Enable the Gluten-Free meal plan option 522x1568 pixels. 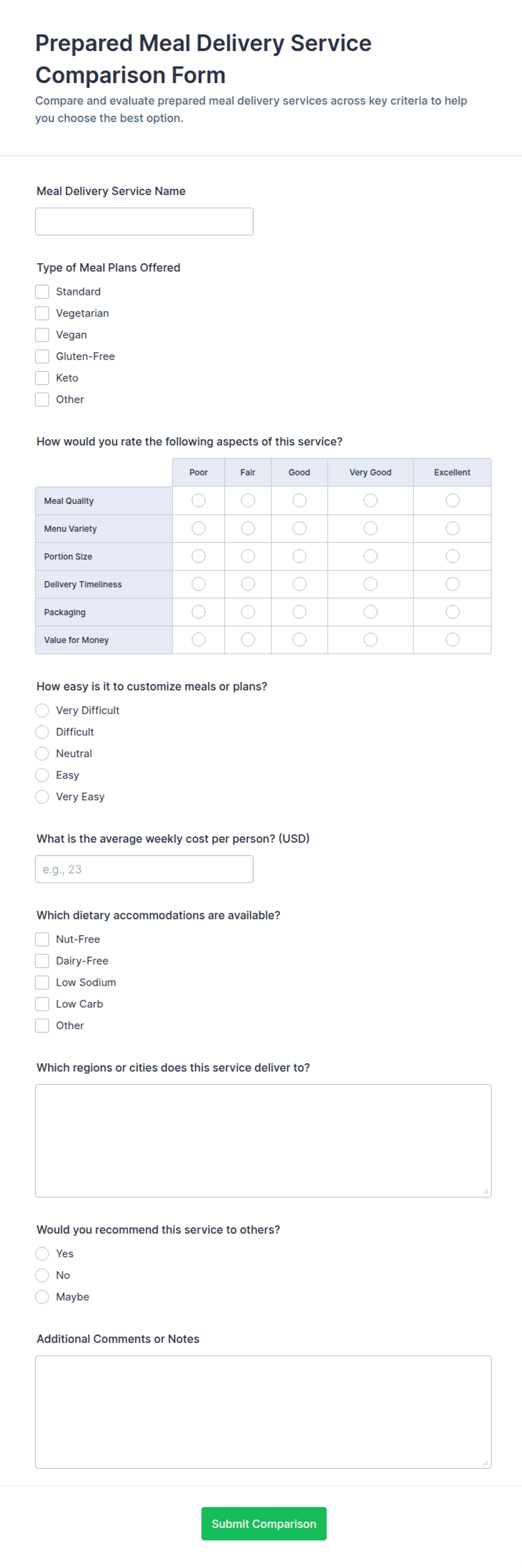[42, 356]
